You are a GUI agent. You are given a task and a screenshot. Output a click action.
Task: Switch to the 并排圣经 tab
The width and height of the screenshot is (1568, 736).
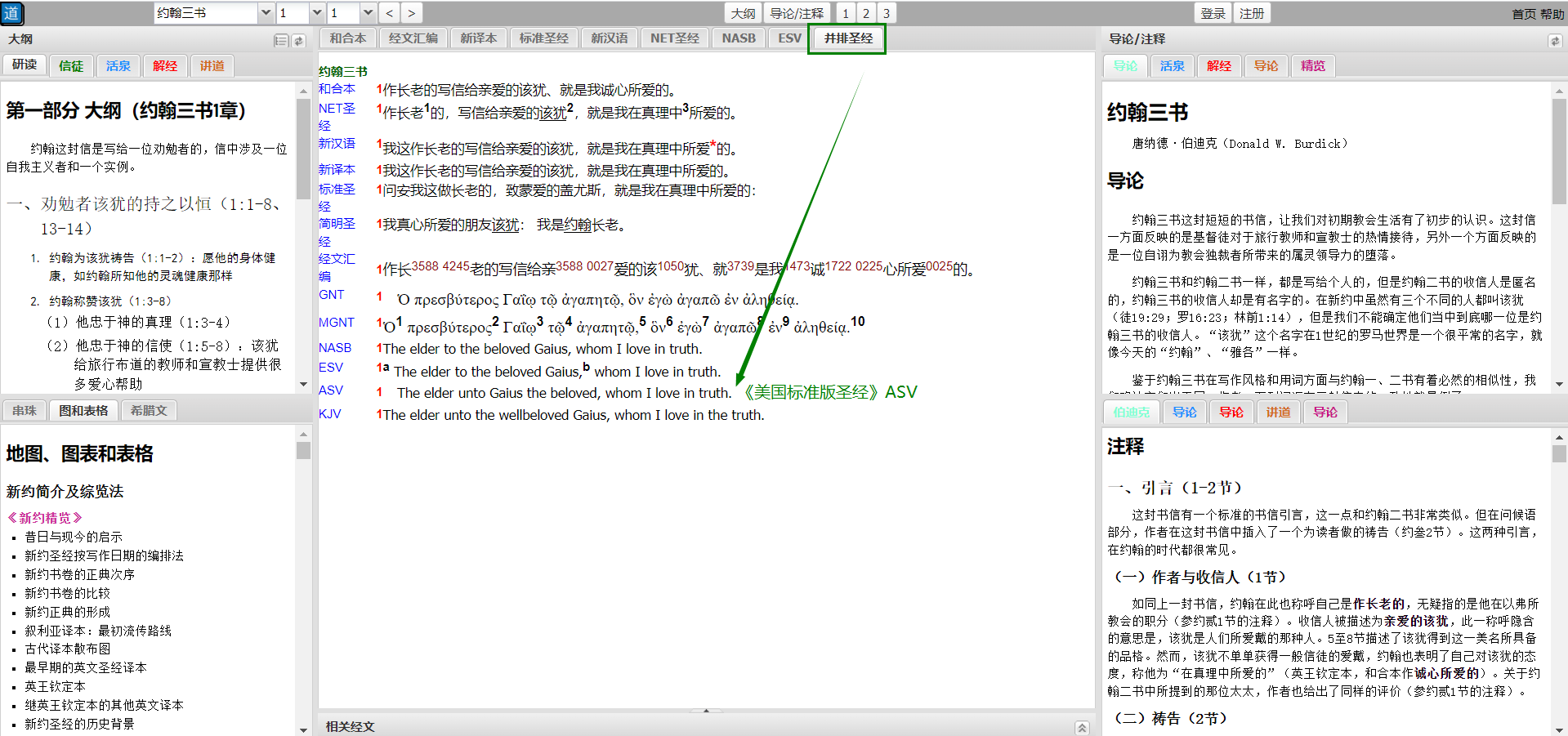pyautogui.click(x=847, y=38)
